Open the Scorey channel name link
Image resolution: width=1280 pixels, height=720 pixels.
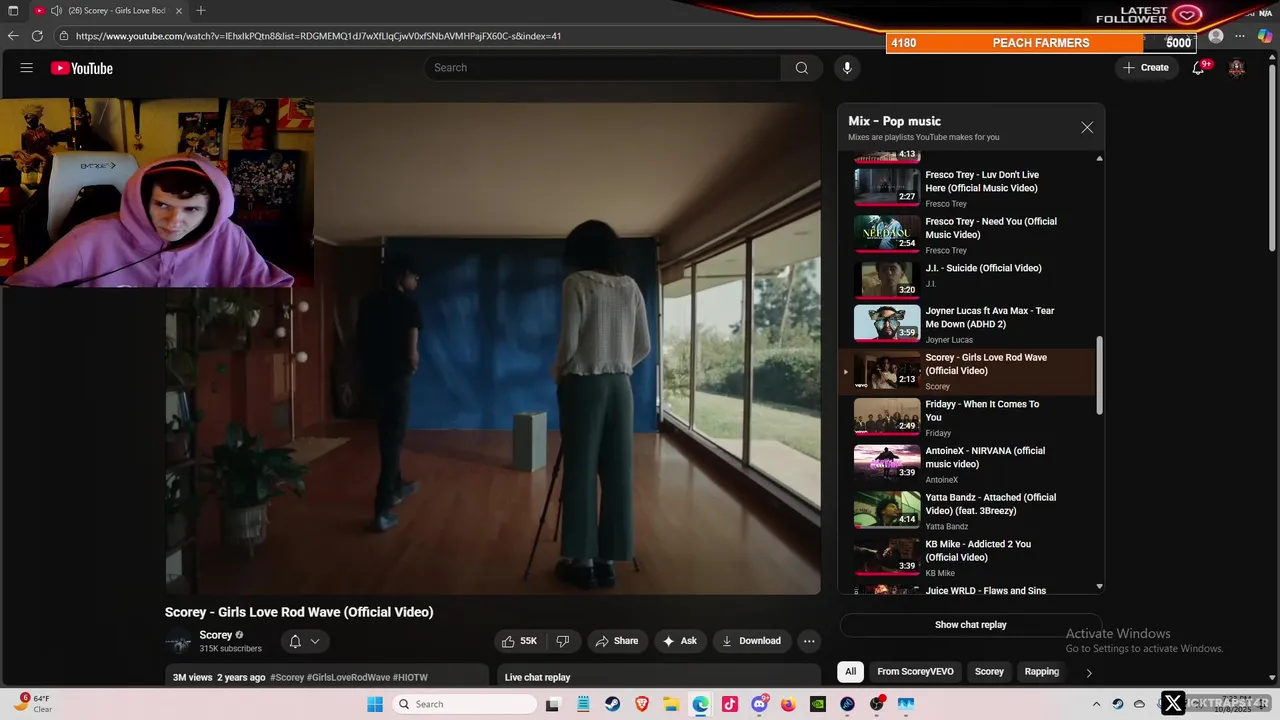coord(216,635)
